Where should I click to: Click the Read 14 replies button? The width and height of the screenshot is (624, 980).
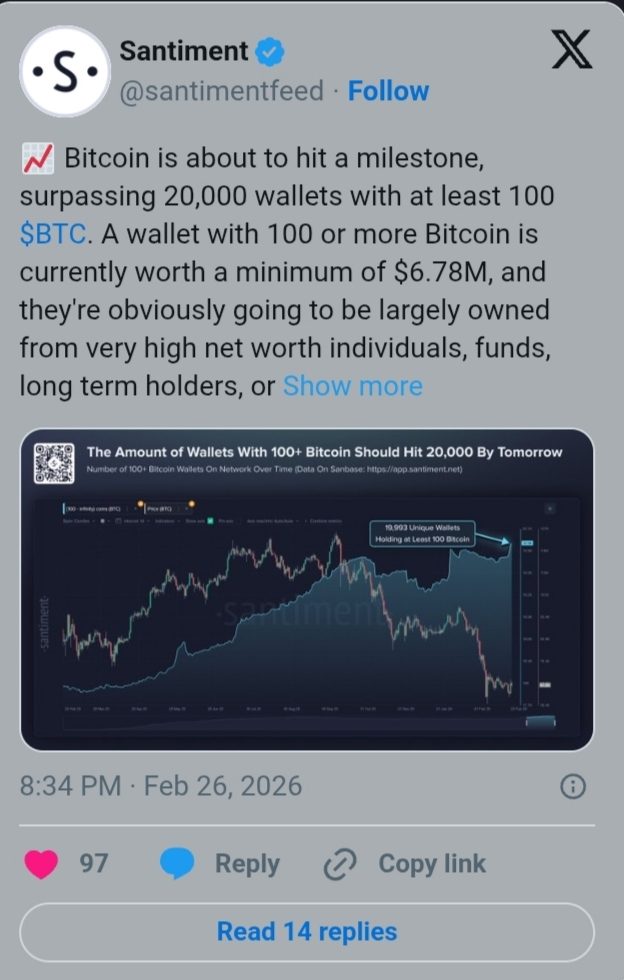[x=307, y=932]
